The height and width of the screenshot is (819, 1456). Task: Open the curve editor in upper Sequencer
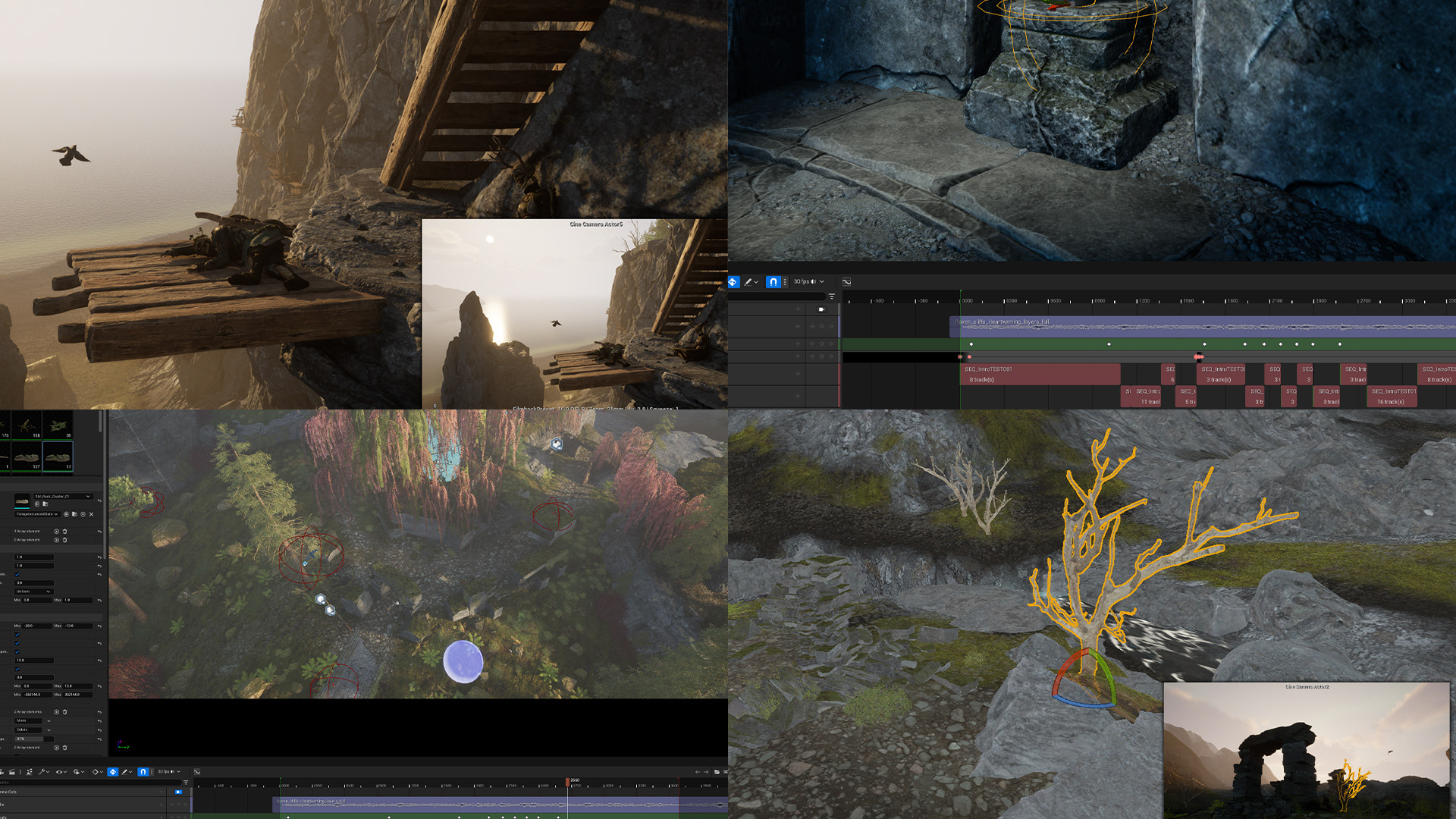846,281
